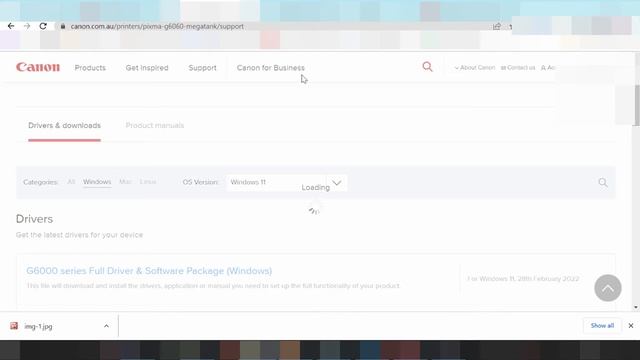Screen dimensions: 640x360
Task: Click the address bar padlock icon
Action: pyautogui.click(x=63, y=26)
